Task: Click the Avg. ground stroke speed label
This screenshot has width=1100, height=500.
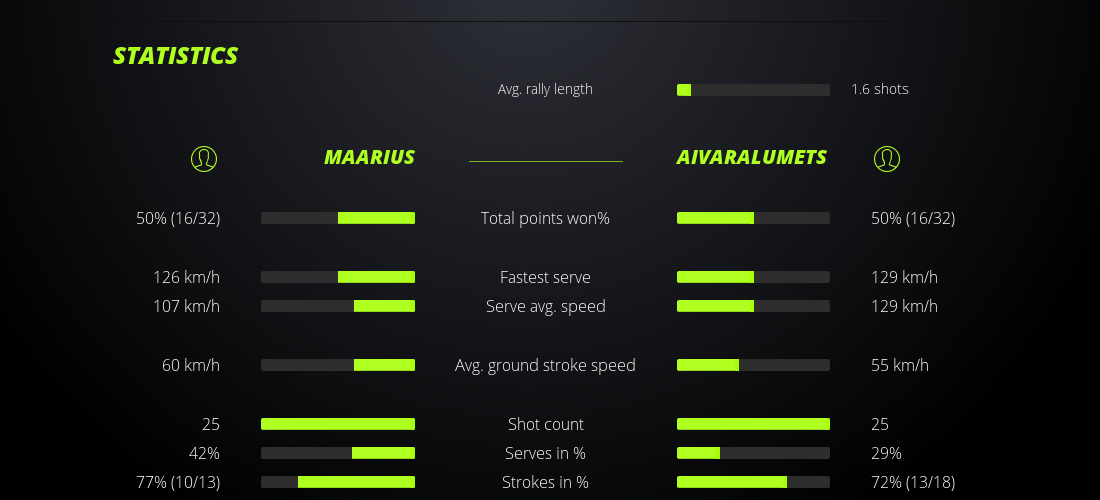Action: [545, 365]
